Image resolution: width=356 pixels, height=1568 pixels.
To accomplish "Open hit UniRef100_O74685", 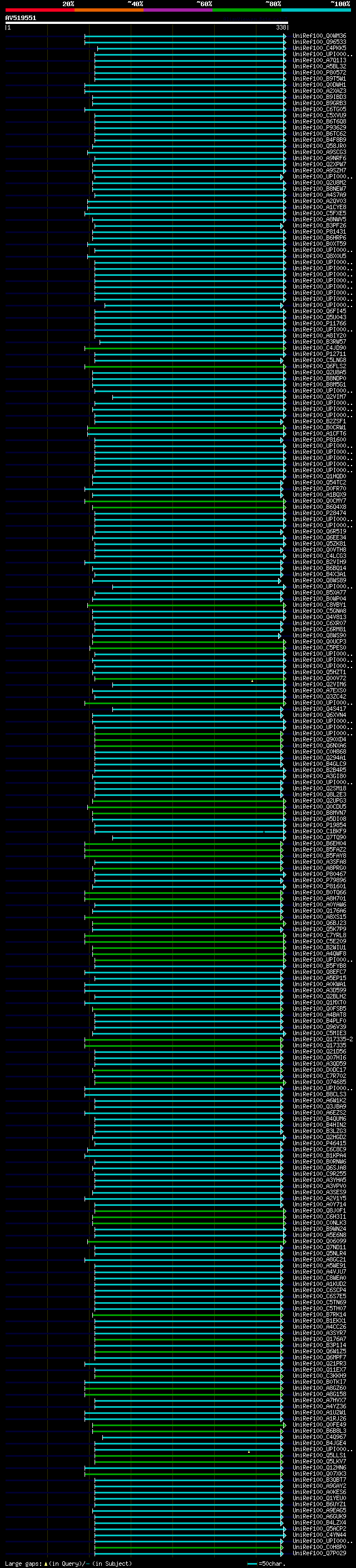I will point(319,1082).
